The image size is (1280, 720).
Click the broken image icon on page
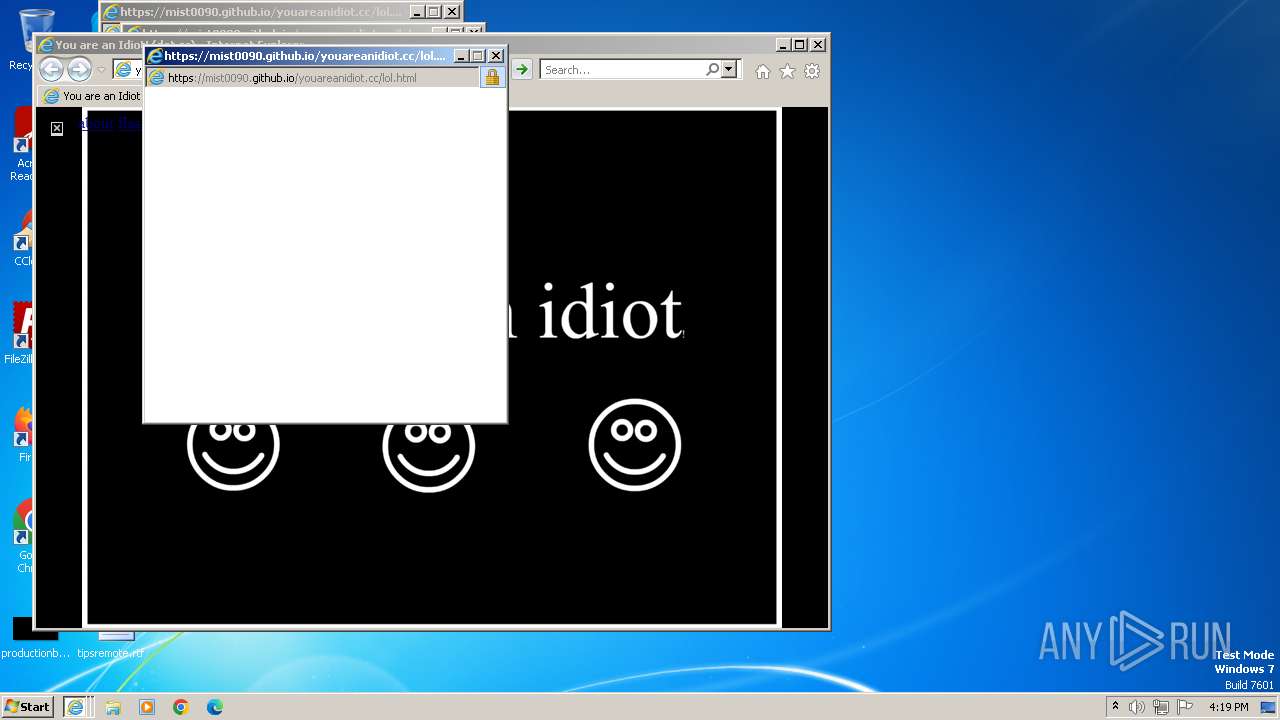(57, 128)
